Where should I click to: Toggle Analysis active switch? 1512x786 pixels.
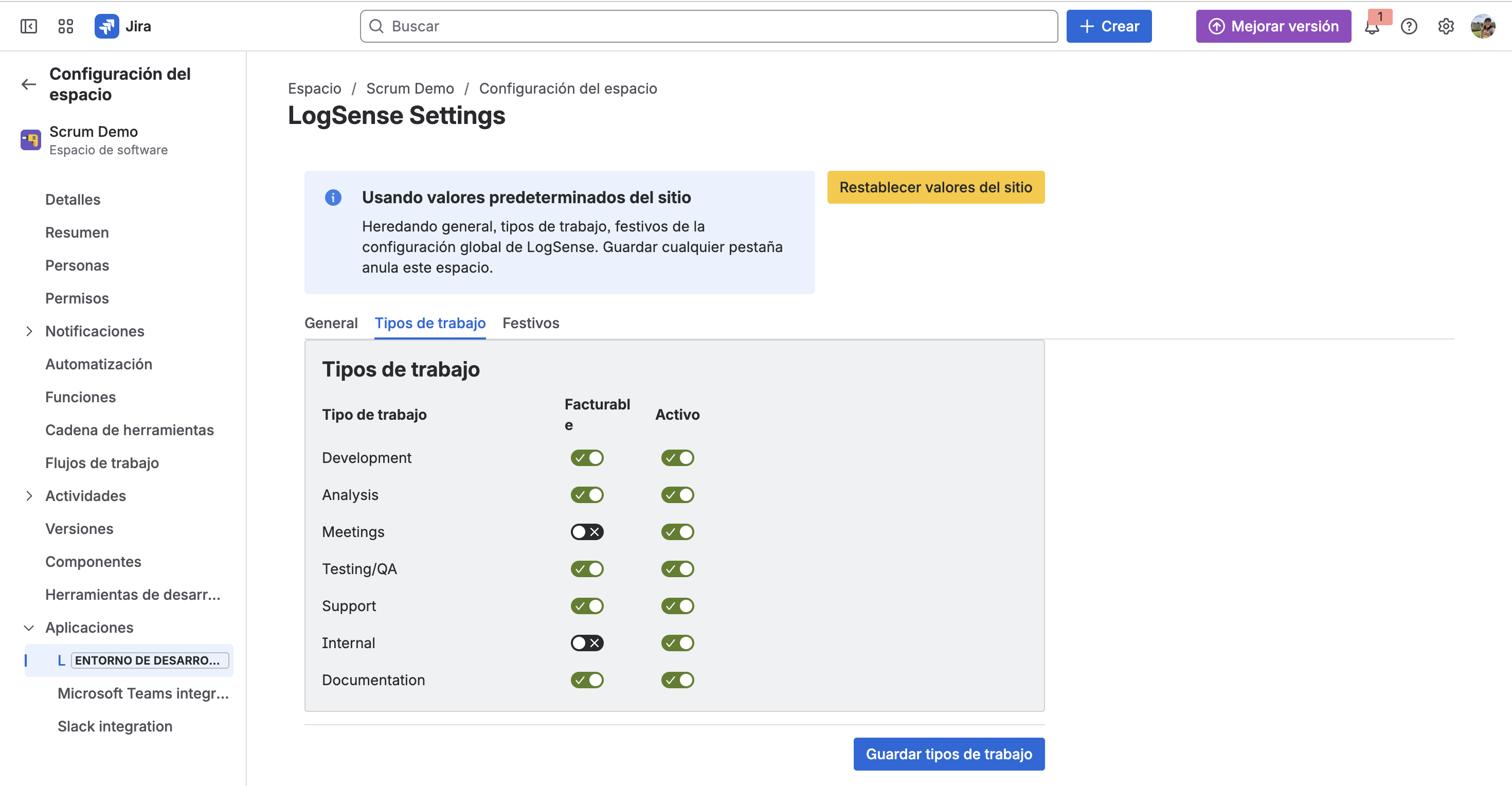(x=677, y=495)
